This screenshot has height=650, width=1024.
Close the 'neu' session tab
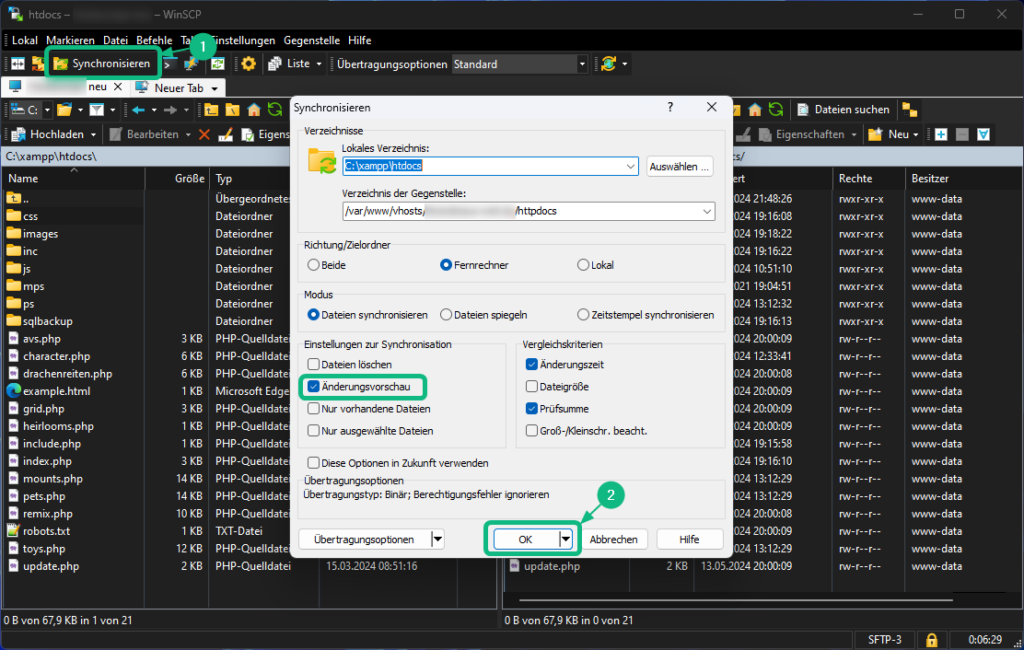click(x=118, y=87)
